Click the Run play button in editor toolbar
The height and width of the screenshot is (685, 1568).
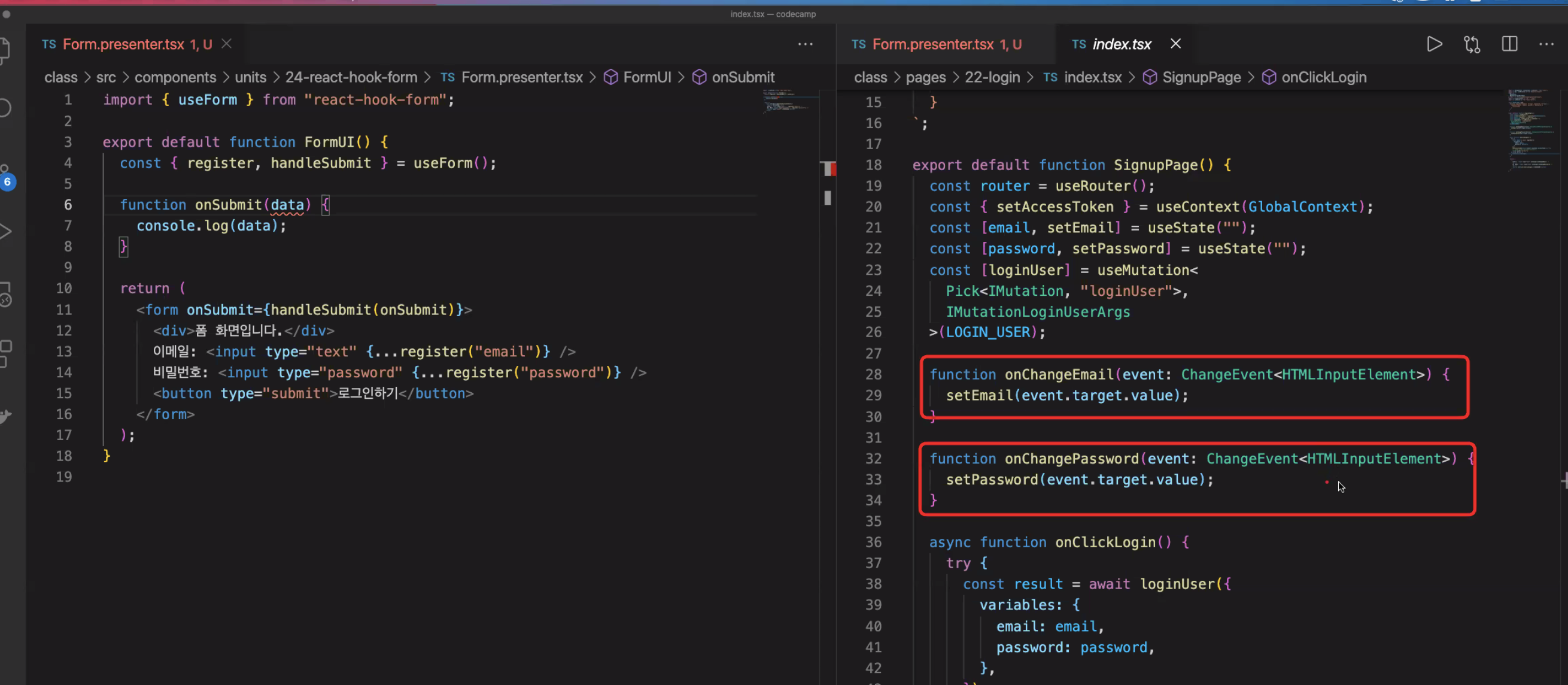click(x=1434, y=44)
